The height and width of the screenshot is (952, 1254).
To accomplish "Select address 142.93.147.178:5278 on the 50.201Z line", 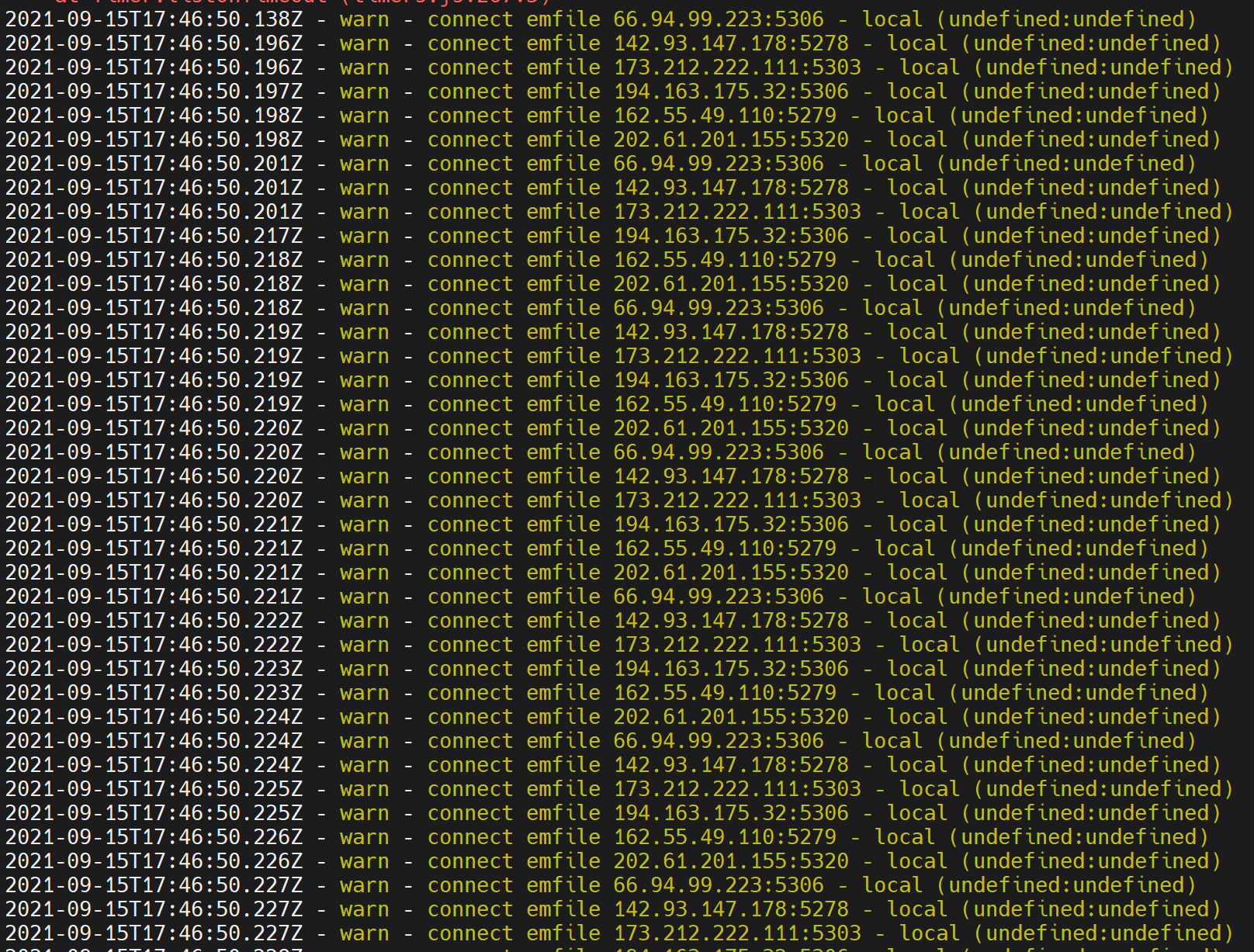I will 731,188.
